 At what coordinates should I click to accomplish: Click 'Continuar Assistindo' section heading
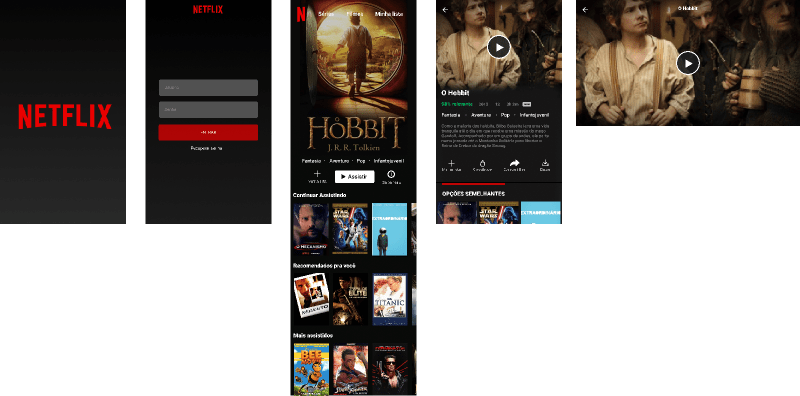click(x=319, y=195)
